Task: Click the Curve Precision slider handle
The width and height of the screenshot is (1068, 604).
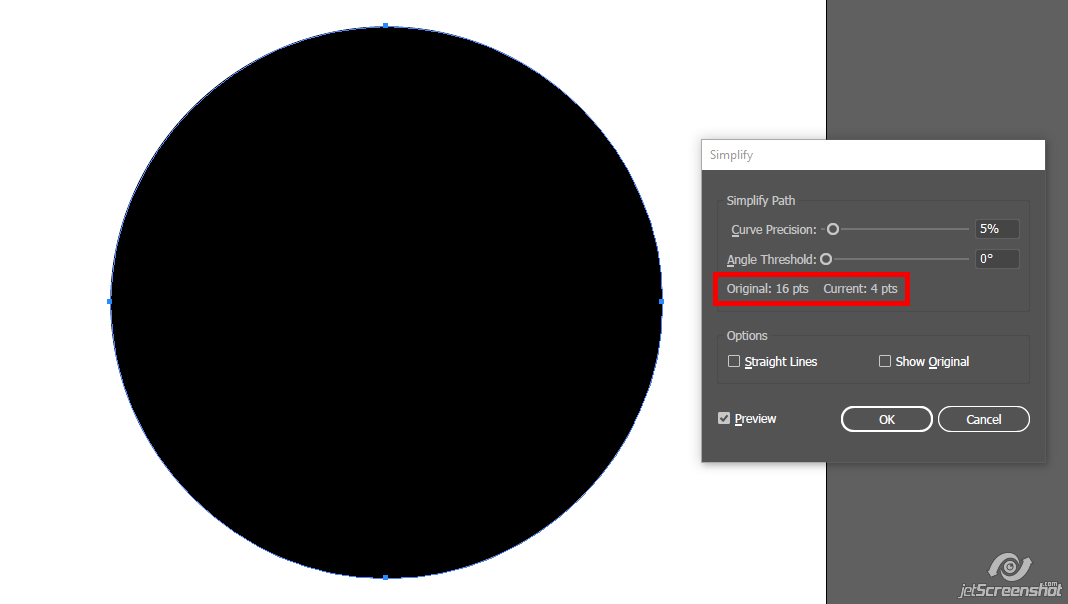Action: 833,229
